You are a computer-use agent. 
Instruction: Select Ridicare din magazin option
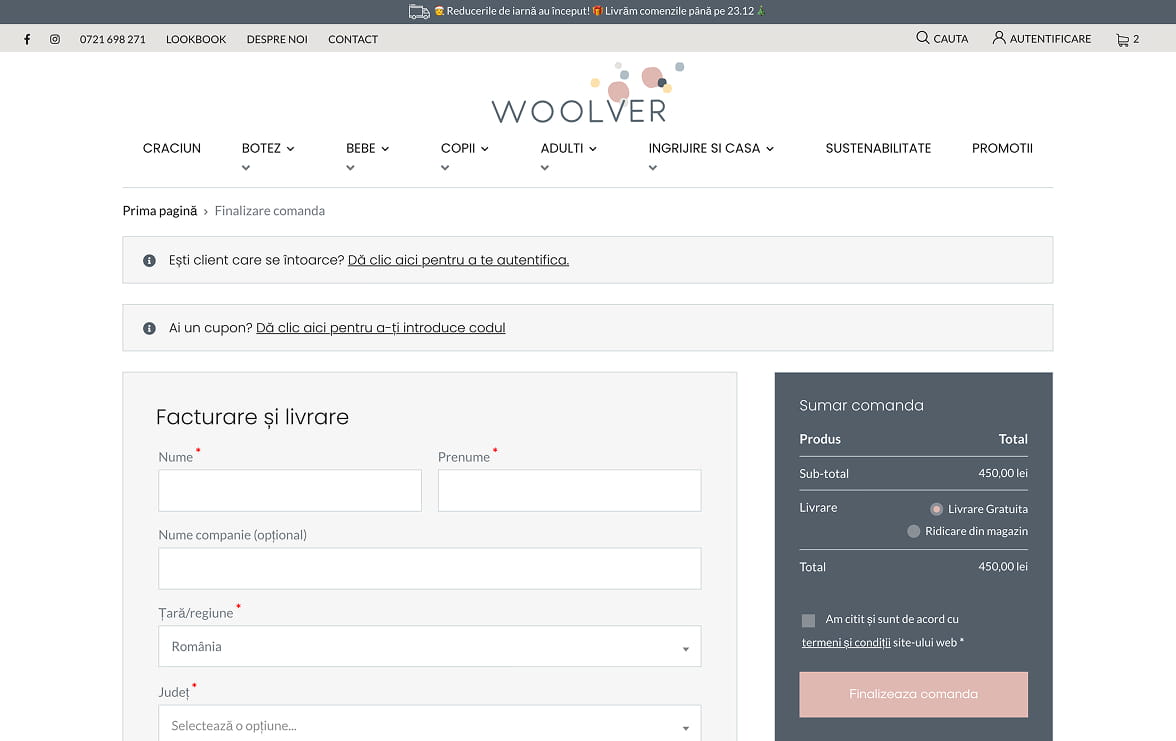tap(913, 531)
